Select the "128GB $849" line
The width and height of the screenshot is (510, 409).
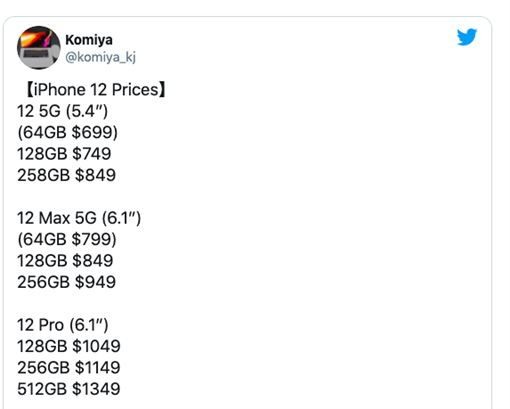(65, 261)
